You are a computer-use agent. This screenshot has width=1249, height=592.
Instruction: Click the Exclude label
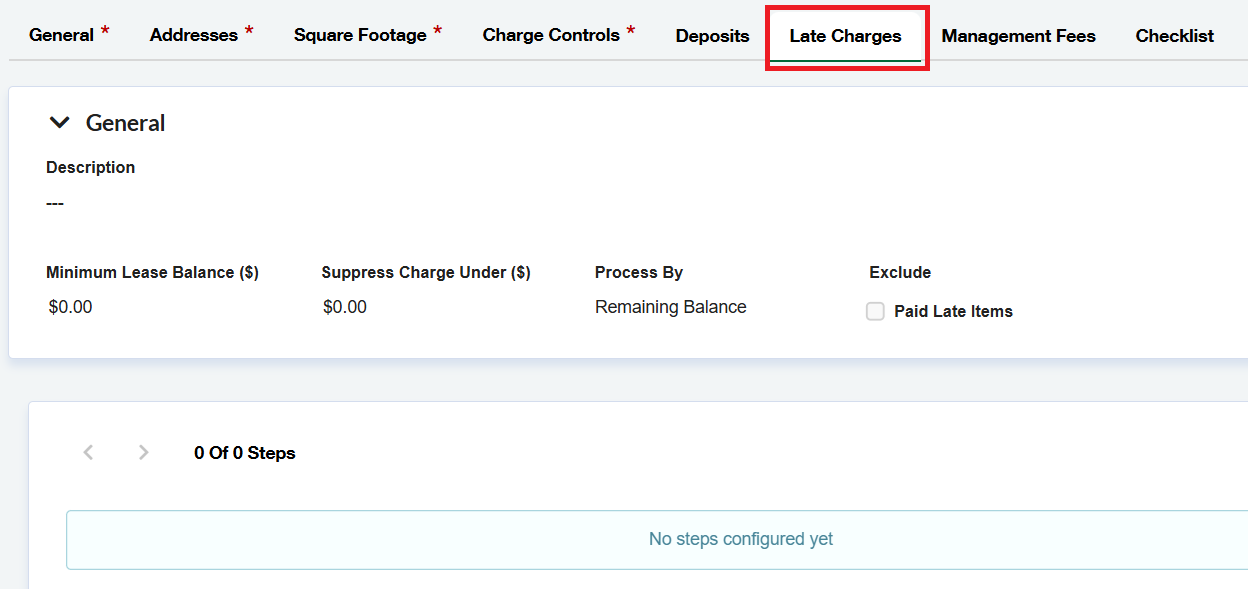pyautogui.click(x=900, y=272)
